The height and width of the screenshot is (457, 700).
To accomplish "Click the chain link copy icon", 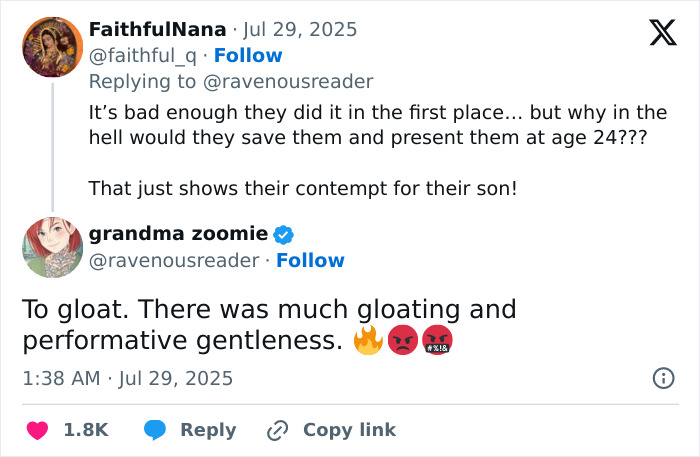I will tap(277, 430).
